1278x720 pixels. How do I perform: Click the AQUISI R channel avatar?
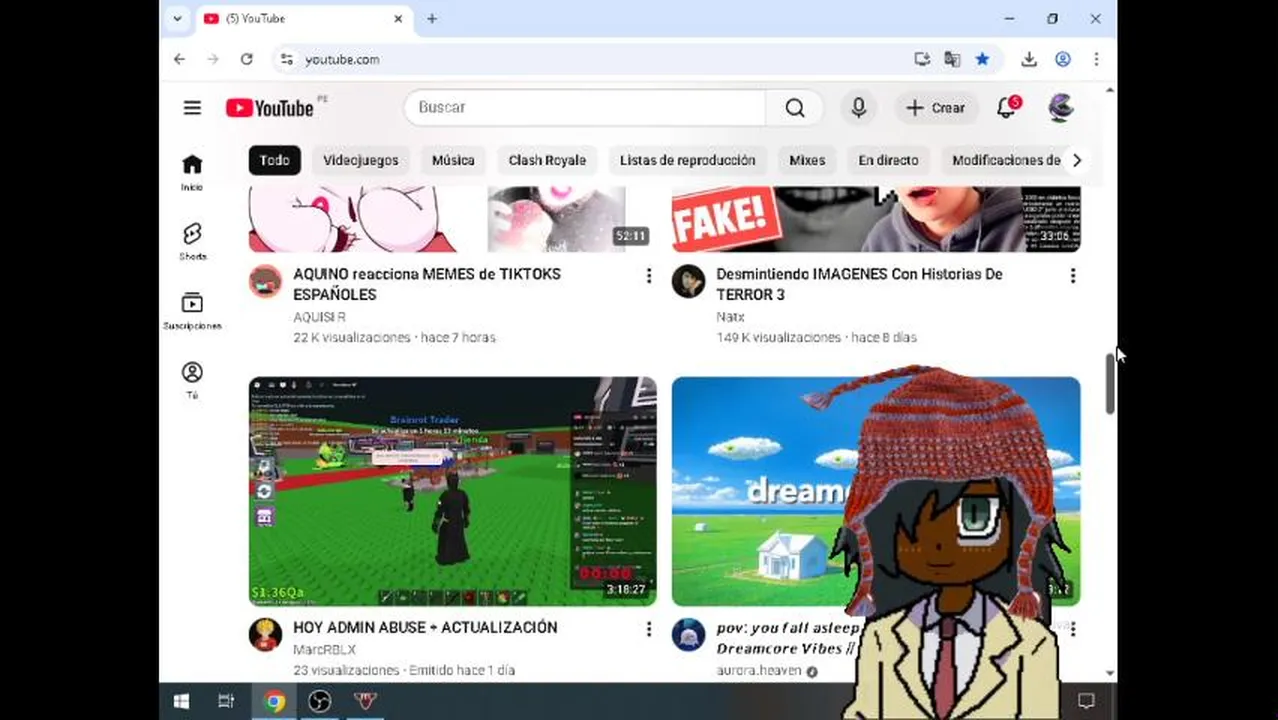click(x=265, y=282)
